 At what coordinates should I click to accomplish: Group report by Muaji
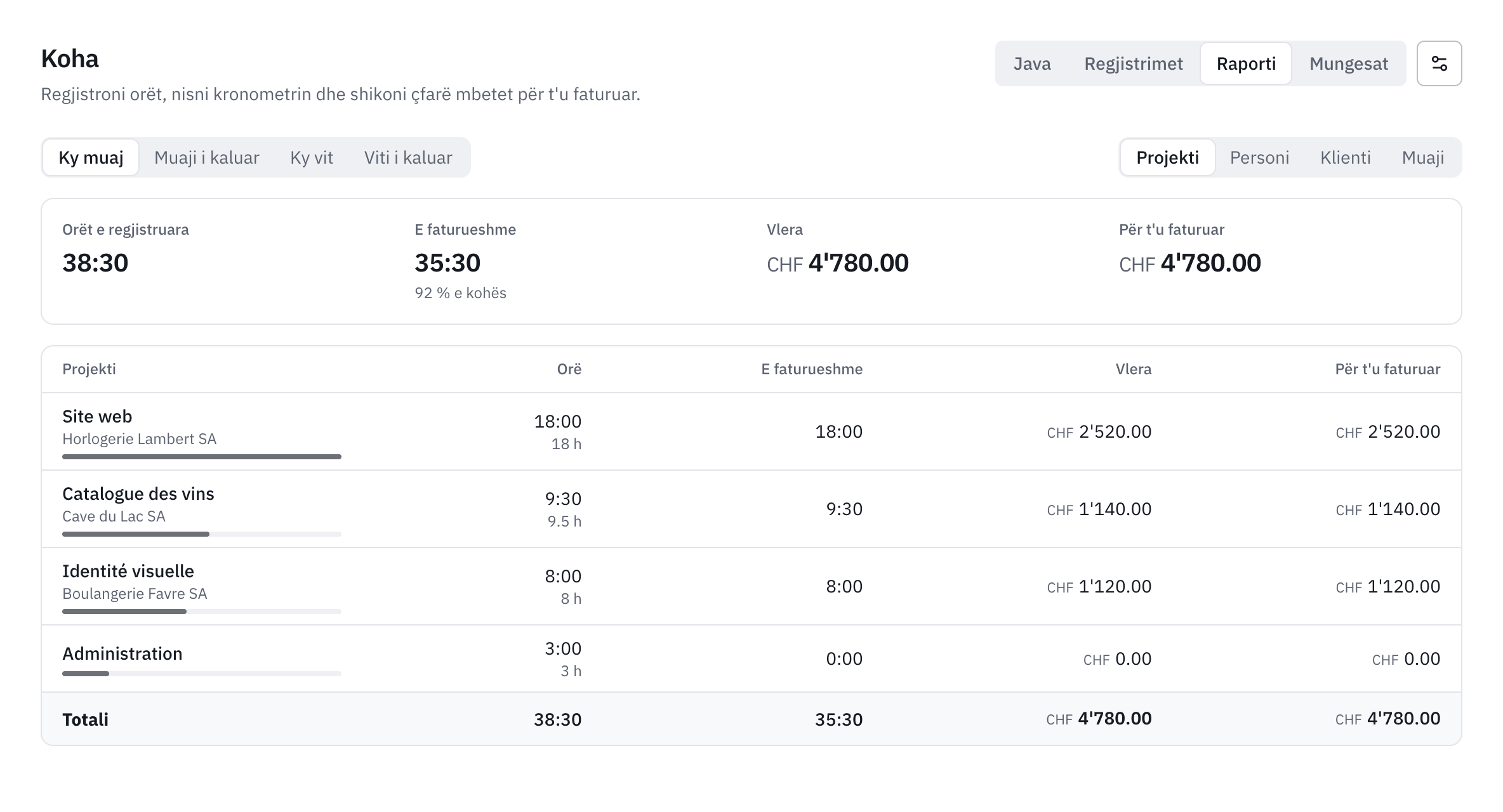(x=1422, y=157)
